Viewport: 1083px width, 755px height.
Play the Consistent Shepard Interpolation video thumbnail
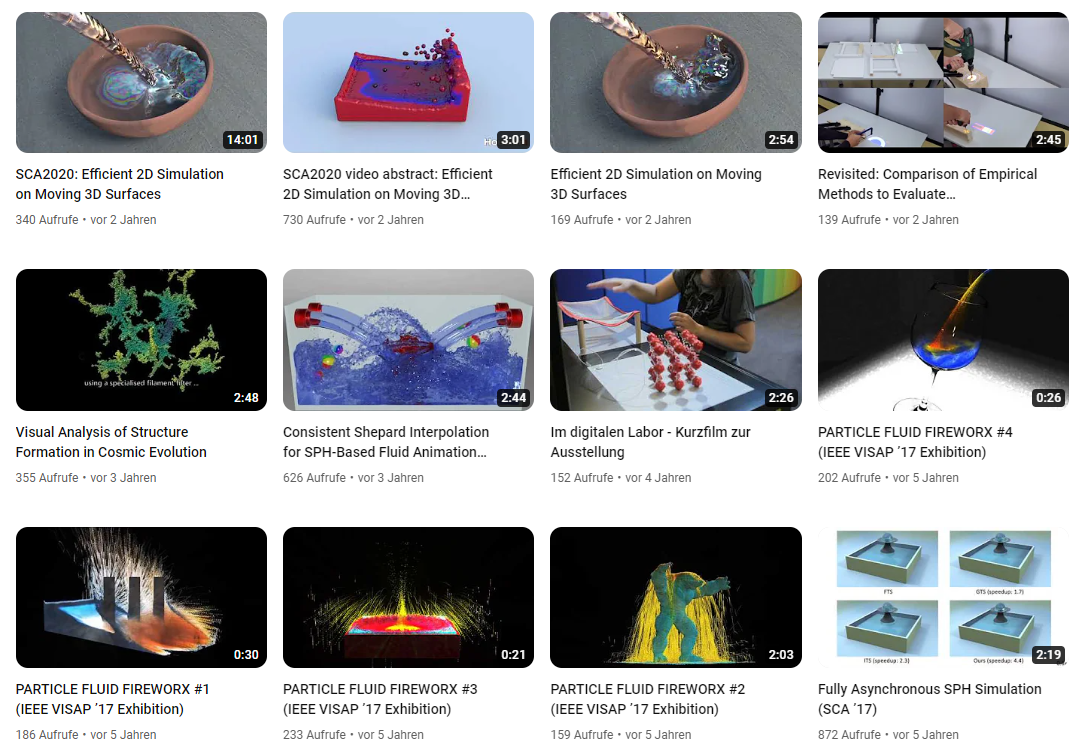click(x=408, y=340)
